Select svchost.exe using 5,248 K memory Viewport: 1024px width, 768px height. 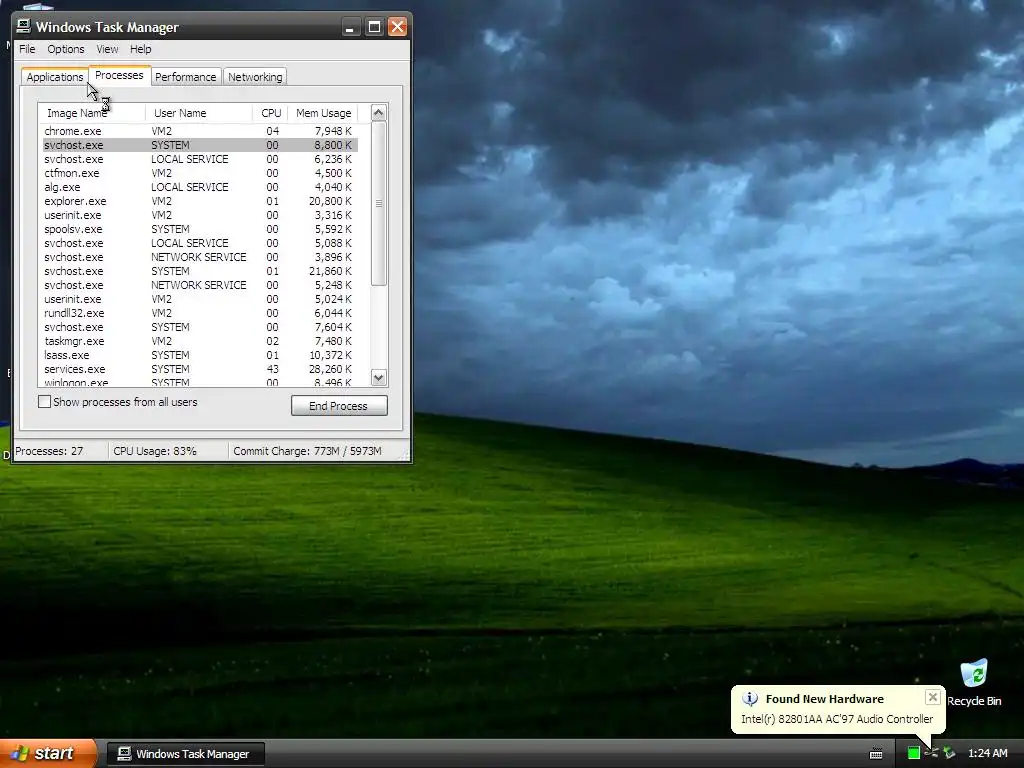[x=200, y=285]
